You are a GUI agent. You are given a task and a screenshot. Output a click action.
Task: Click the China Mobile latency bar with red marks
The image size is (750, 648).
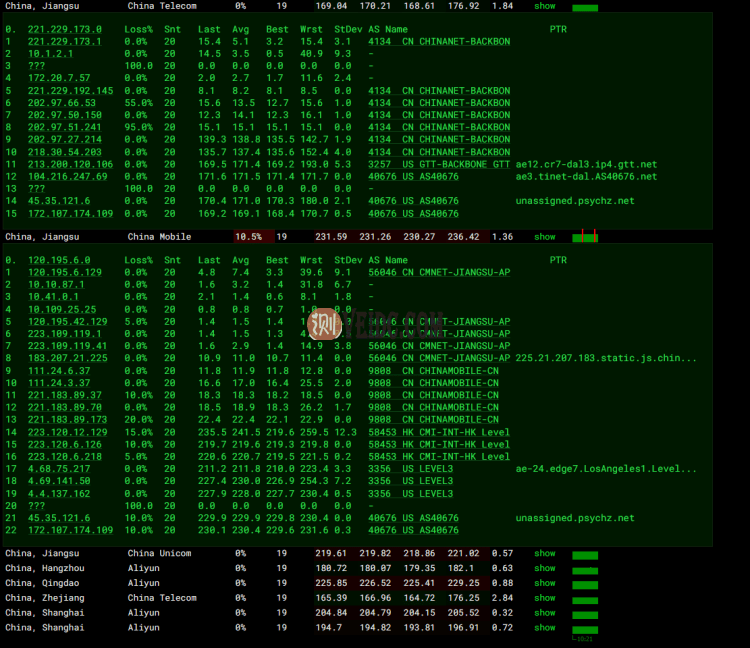click(x=585, y=238)
